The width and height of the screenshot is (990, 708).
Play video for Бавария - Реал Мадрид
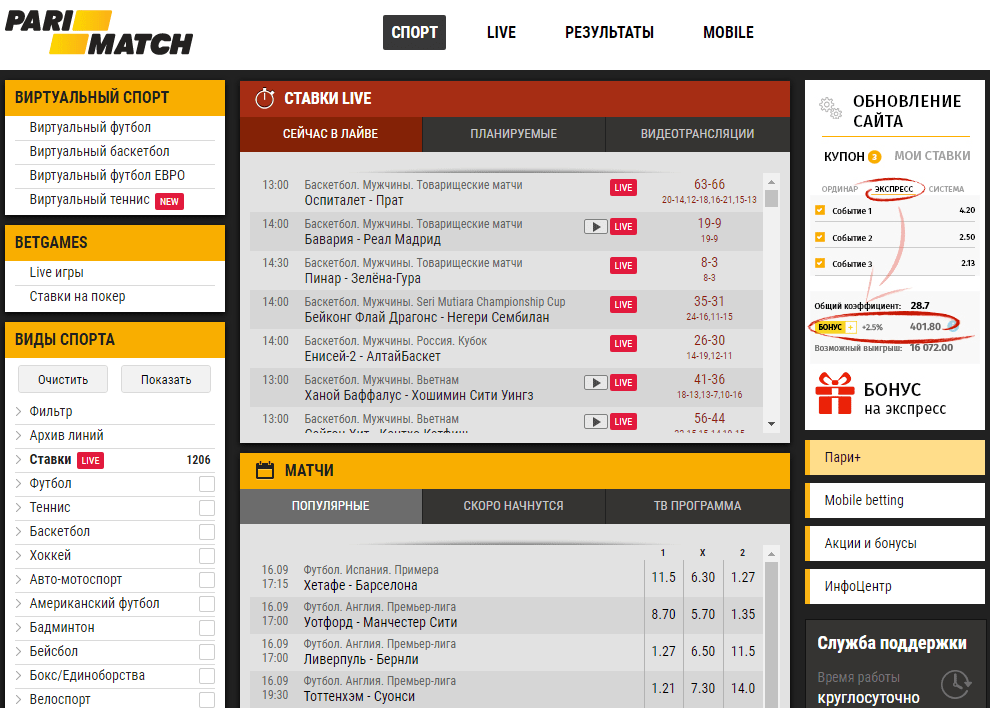click(x=595, y=226)
